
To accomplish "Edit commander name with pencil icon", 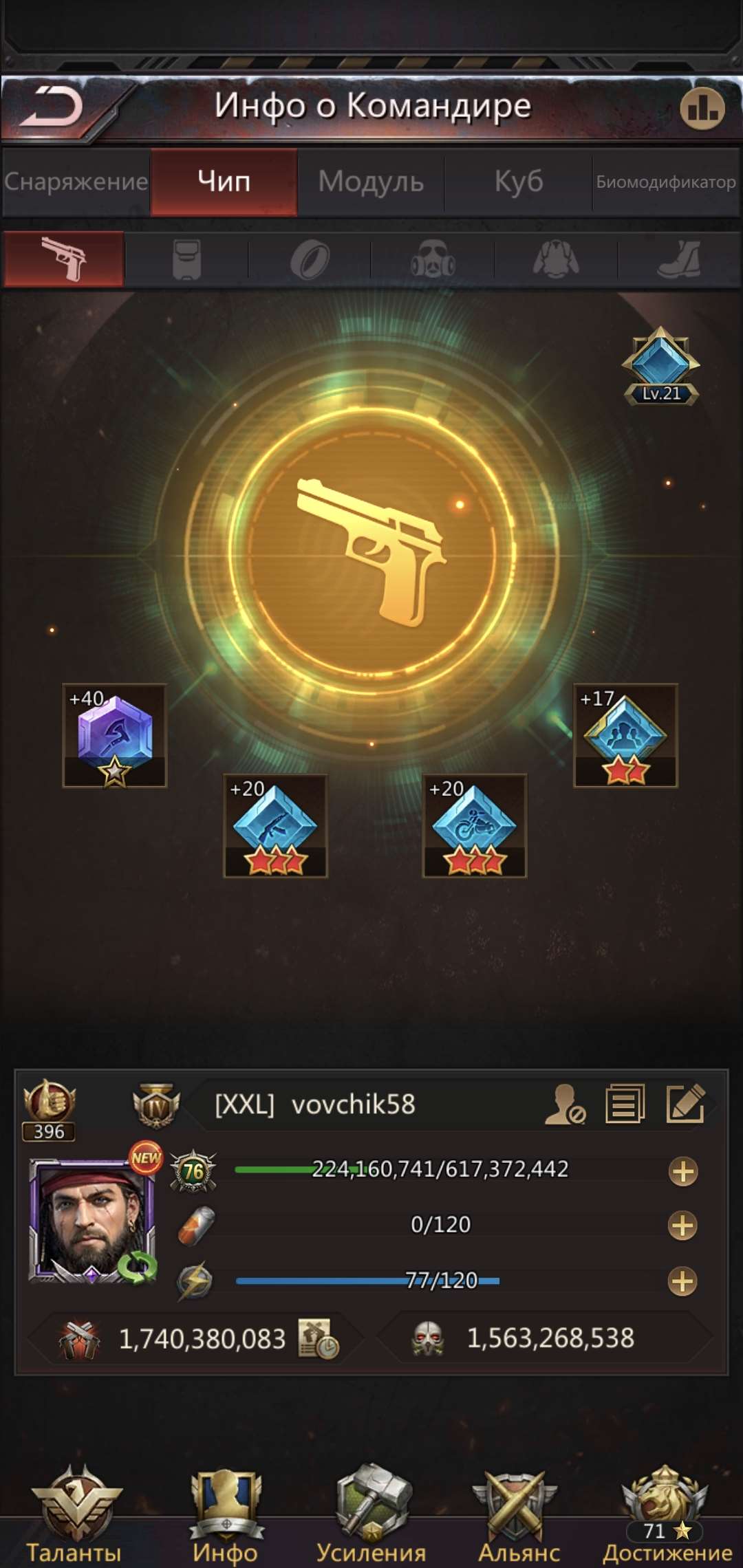I will [685, 1104].
